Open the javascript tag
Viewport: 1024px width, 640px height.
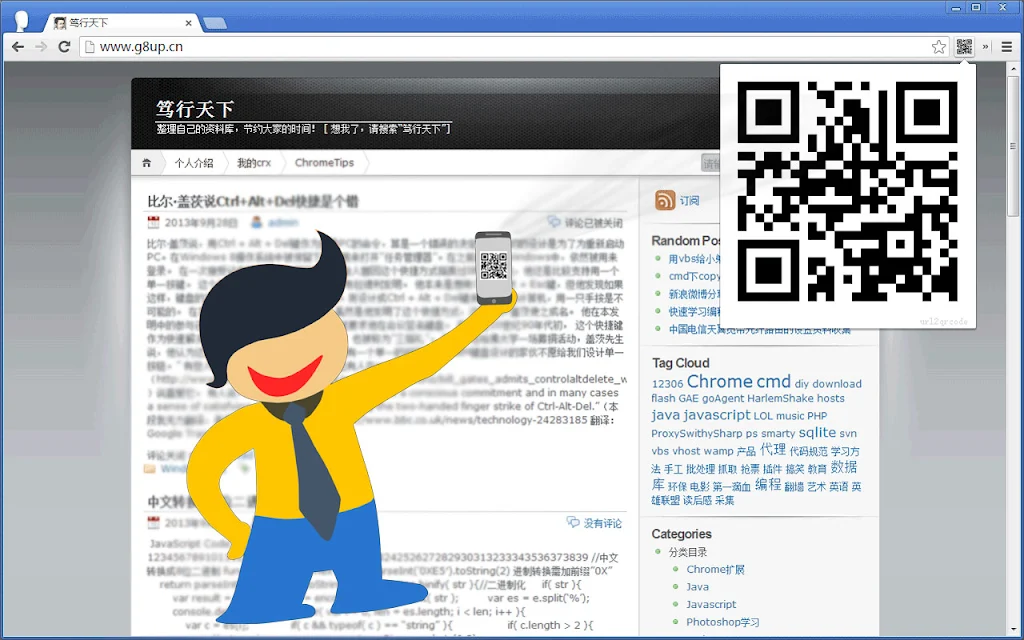(x=717, y=415)
